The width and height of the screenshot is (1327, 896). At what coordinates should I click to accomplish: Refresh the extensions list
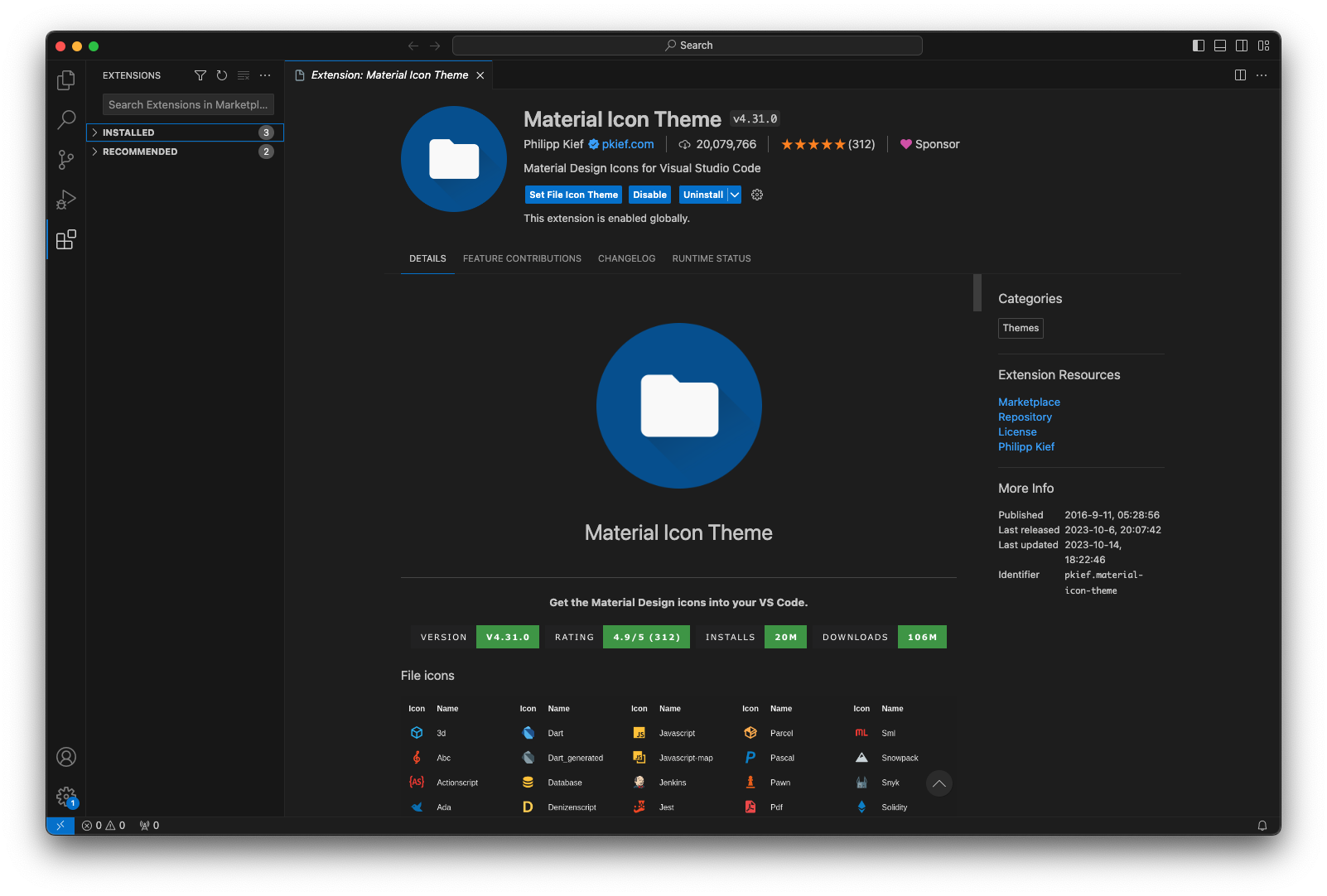click(222, 75)
